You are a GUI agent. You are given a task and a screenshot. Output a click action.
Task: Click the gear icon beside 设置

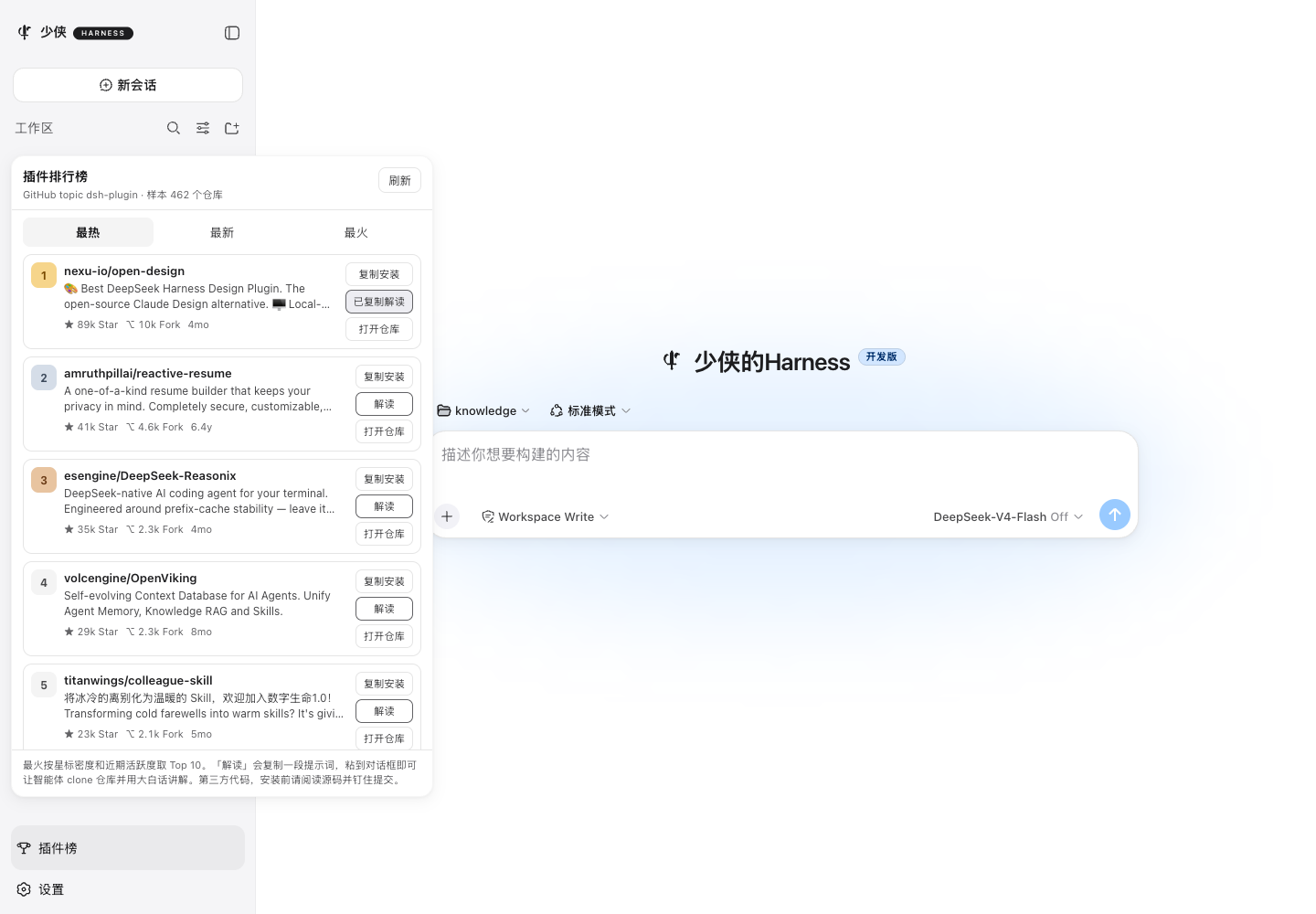coord(24,889)
